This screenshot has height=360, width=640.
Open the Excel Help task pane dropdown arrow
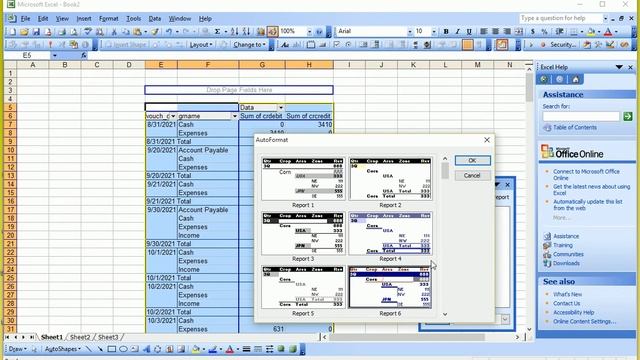(619, 67)
